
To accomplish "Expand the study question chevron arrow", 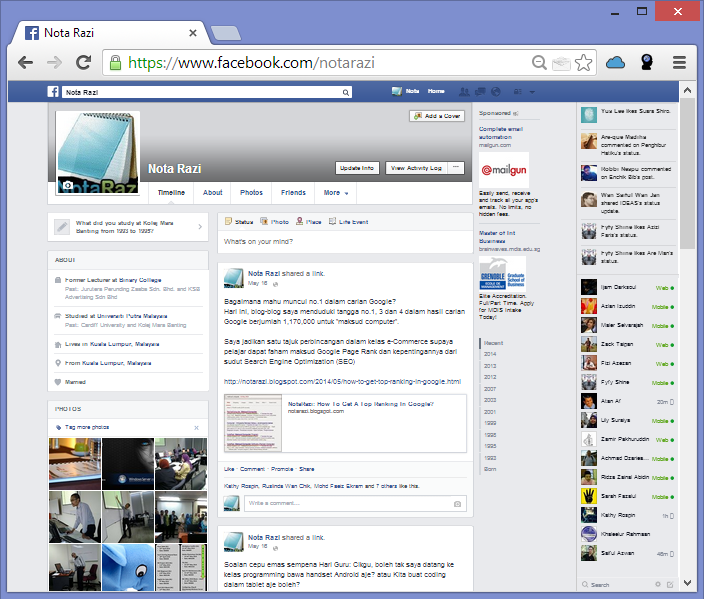I will click(200, 227).
